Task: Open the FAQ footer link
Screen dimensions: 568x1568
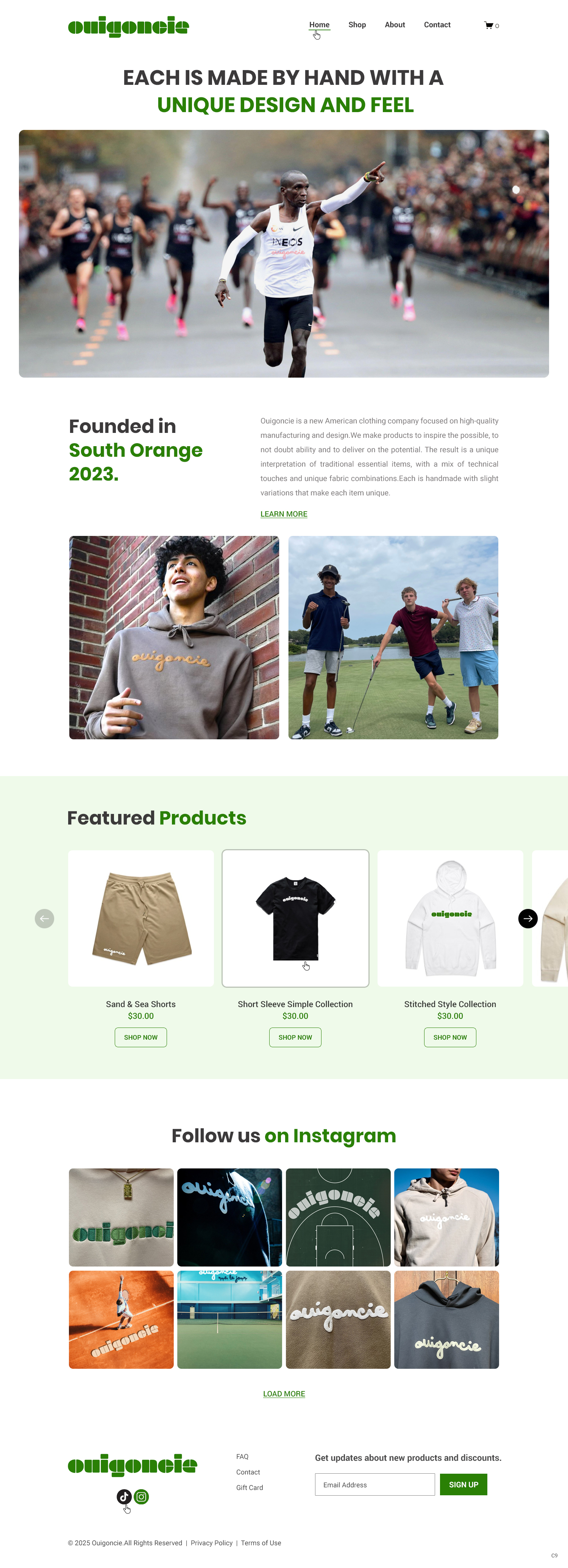Action: click(242, 1456)
